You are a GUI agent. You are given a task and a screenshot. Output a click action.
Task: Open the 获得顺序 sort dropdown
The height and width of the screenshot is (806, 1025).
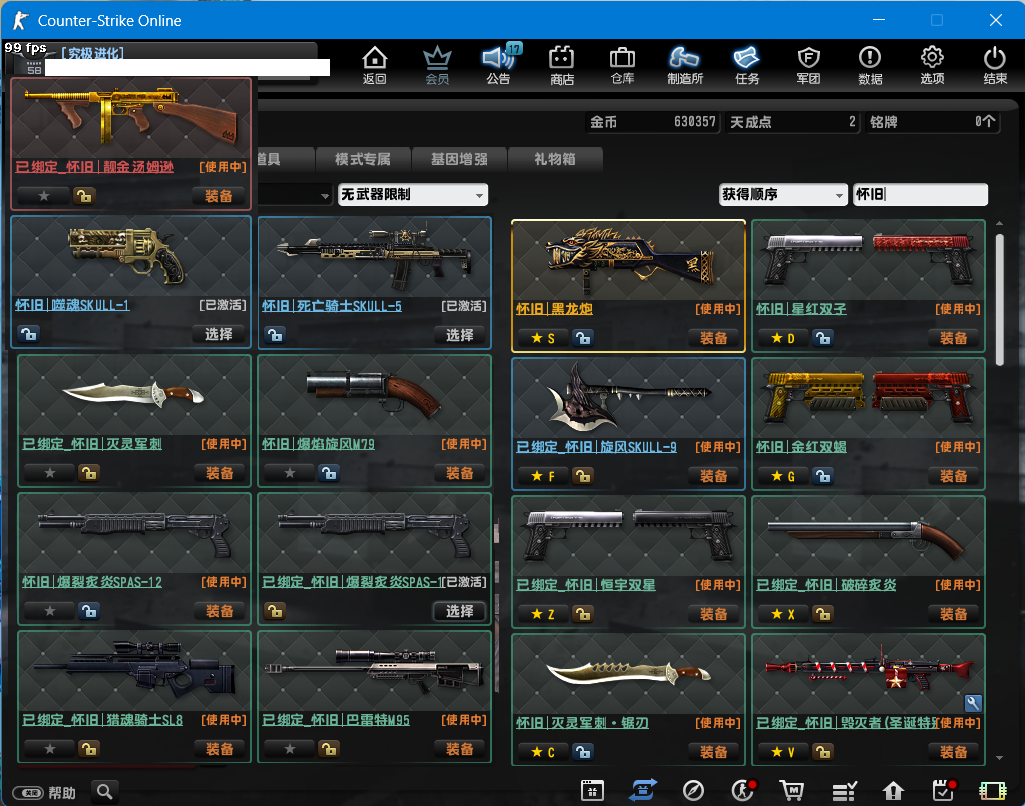coord(782,194)
